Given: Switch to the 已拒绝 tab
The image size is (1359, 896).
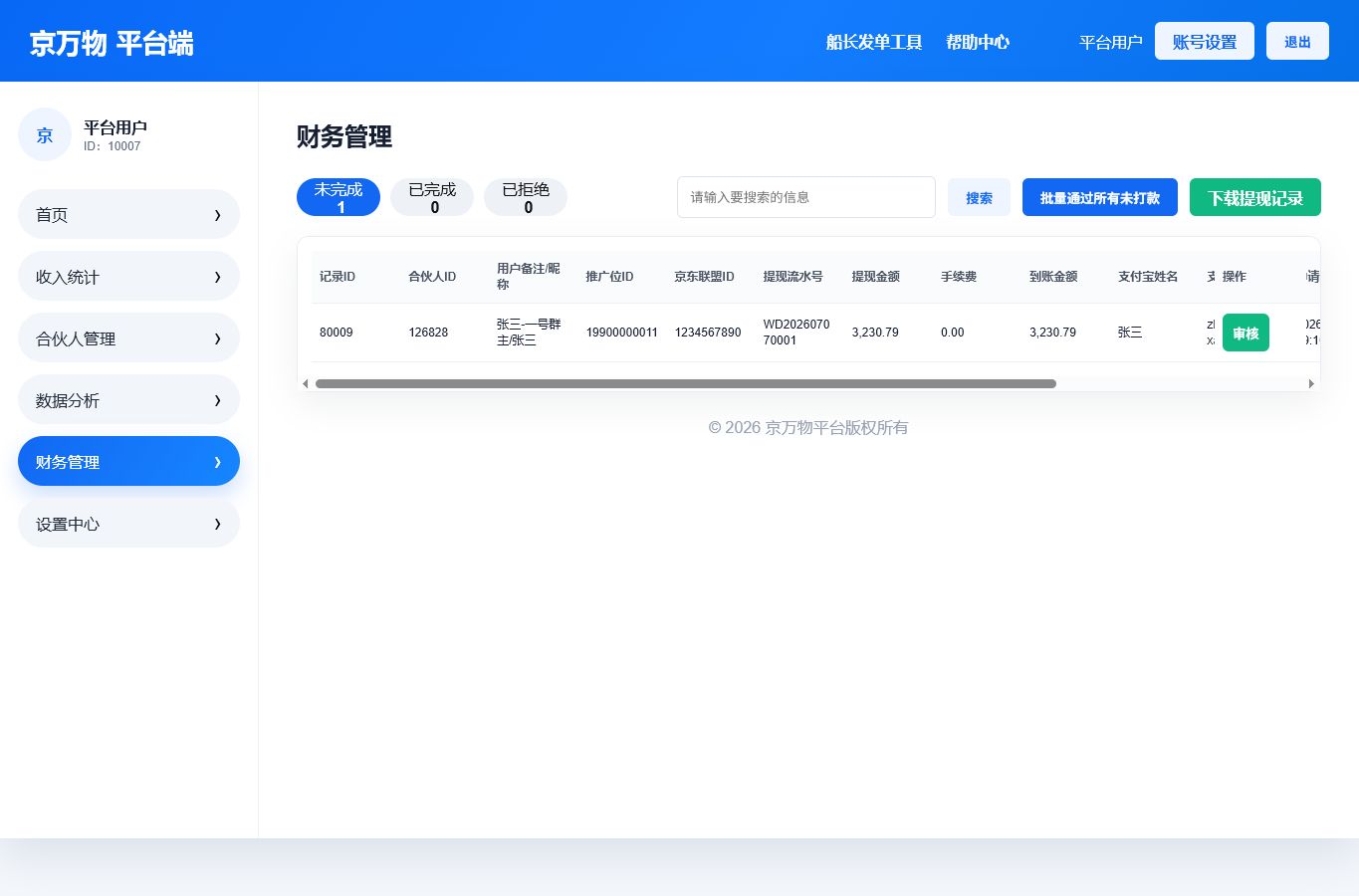Looking at the screenshot, I should [x=526, y=197].
